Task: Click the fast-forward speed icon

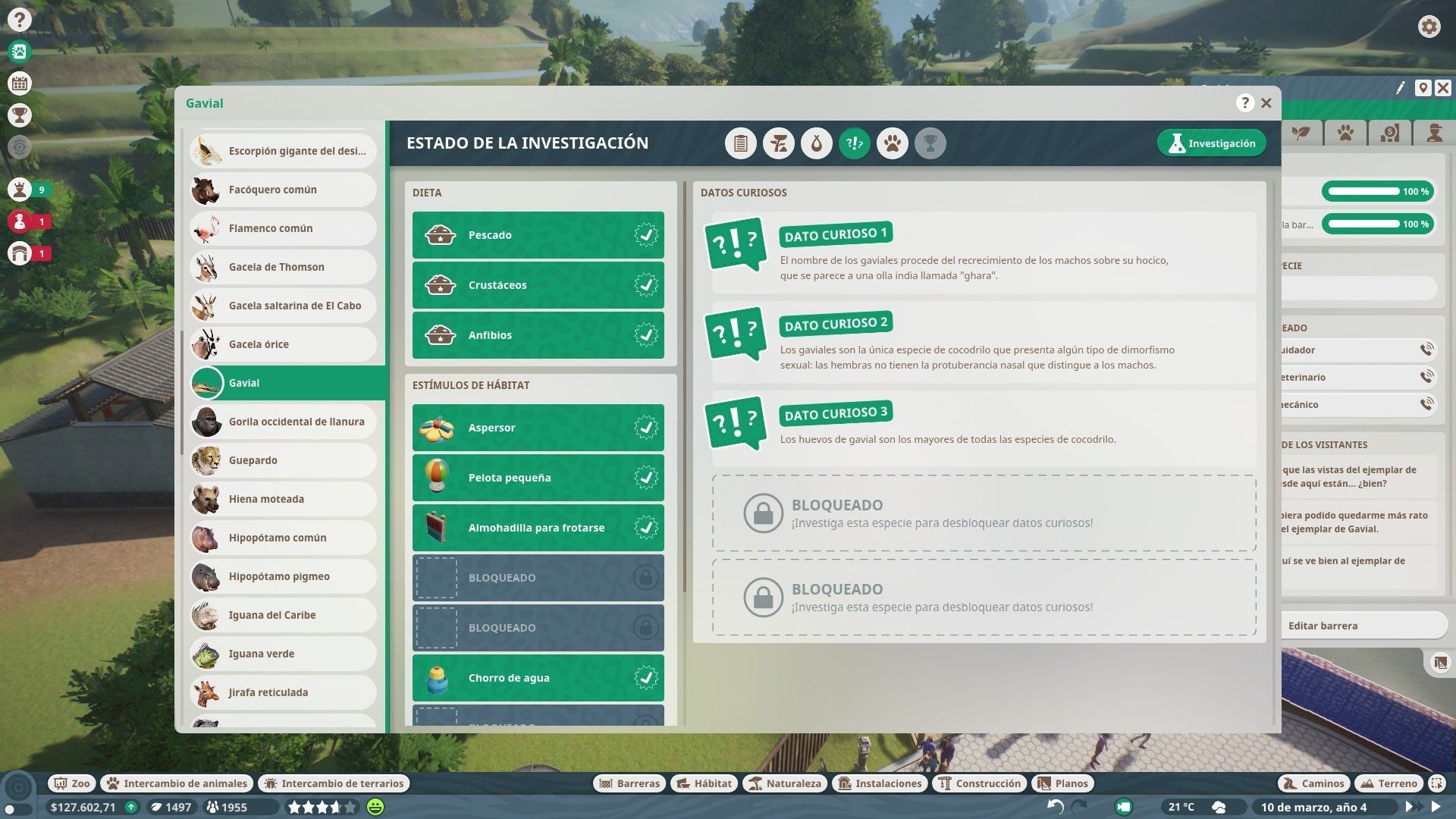Action: 1412,806
